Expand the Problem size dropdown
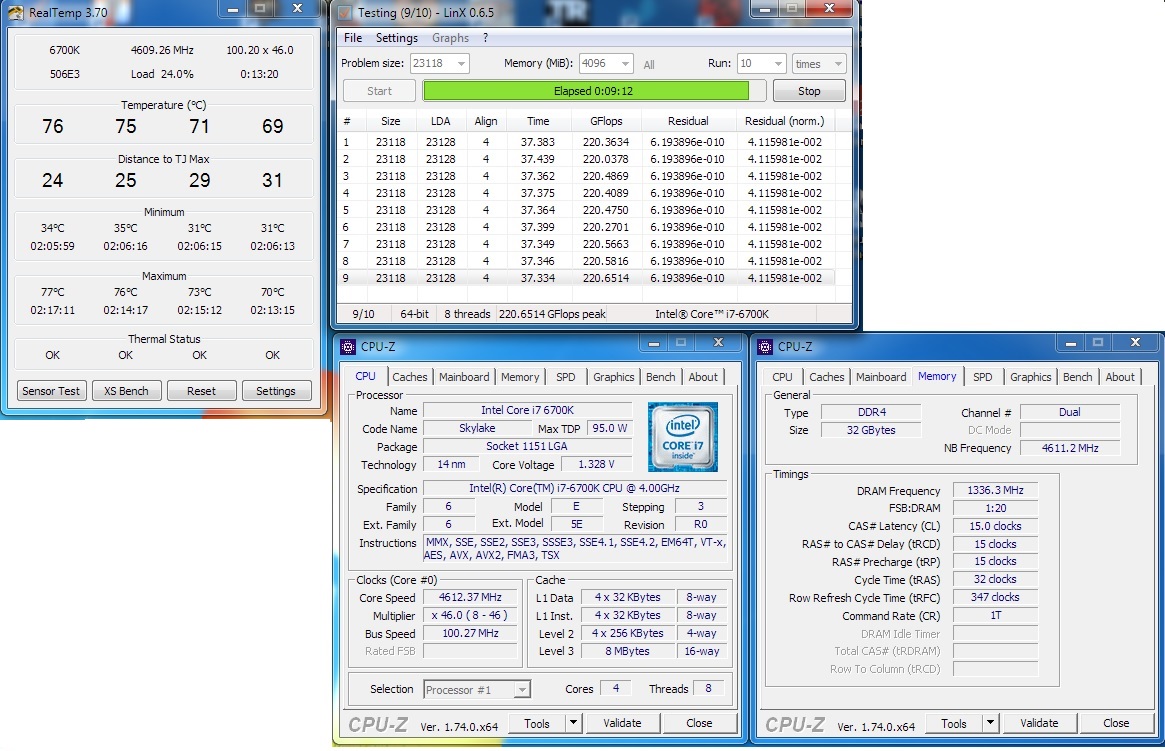Image resolution: width=1165 pixels, height=751 pixels. coord(461,64)
